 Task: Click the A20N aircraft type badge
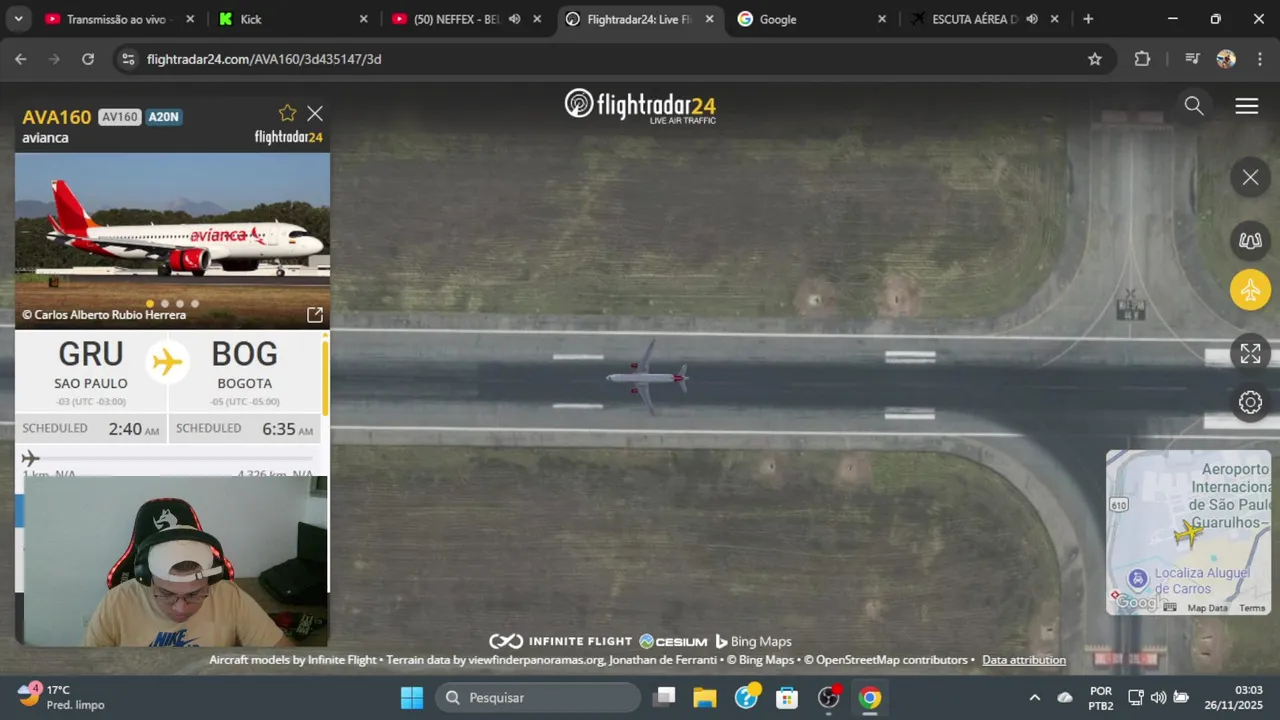164,117
